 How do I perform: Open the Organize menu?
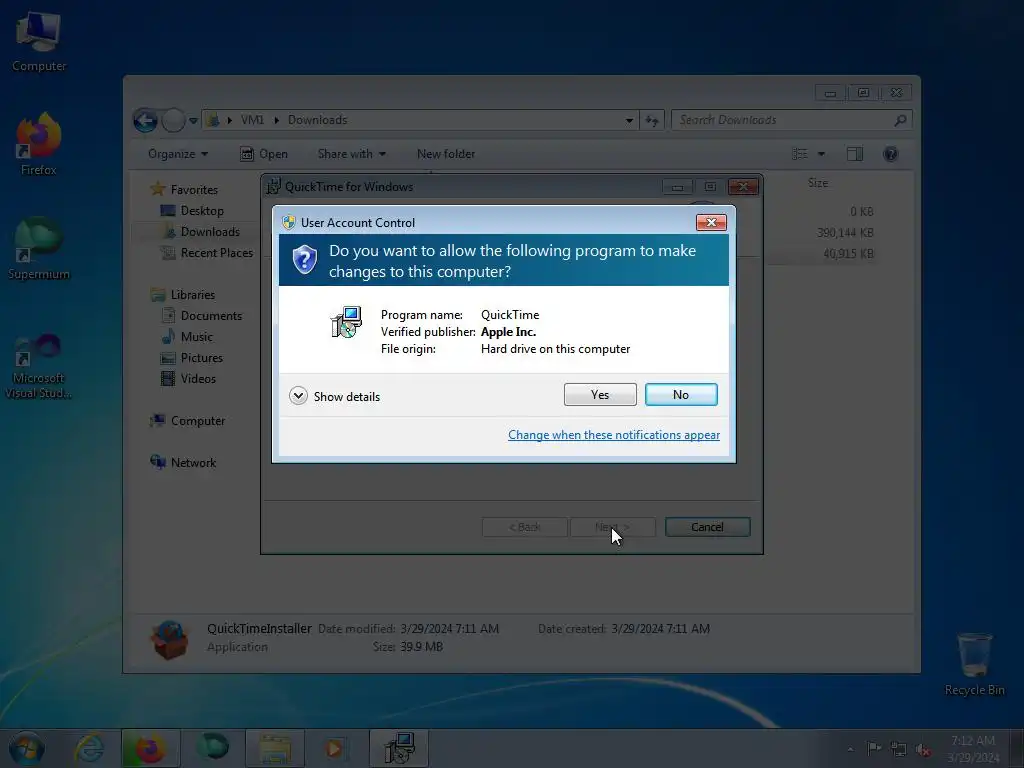tap(178, 154)
